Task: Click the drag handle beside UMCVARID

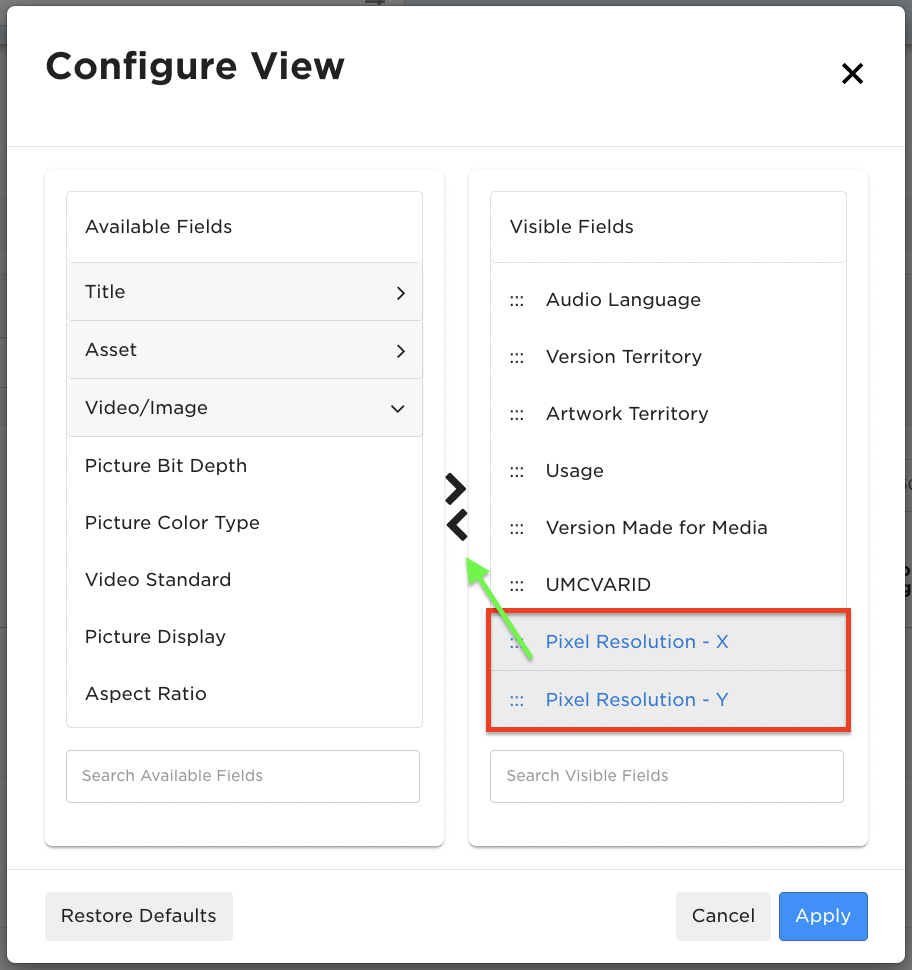Action: pyautogui.click(x=517, y=585)
